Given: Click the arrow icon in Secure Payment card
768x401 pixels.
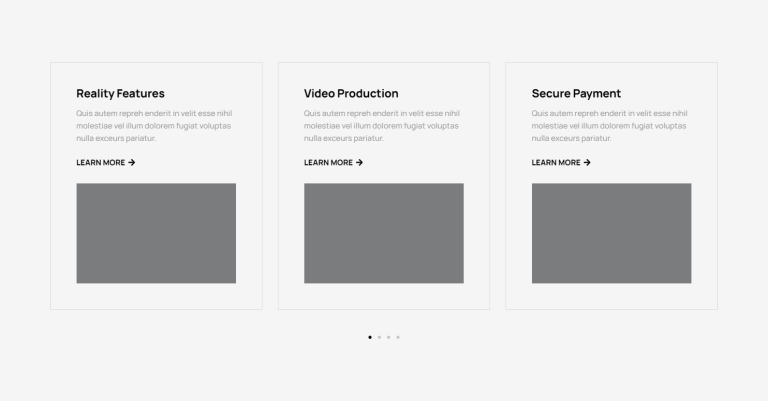Looking at the screenshot, I should point(587,163).
